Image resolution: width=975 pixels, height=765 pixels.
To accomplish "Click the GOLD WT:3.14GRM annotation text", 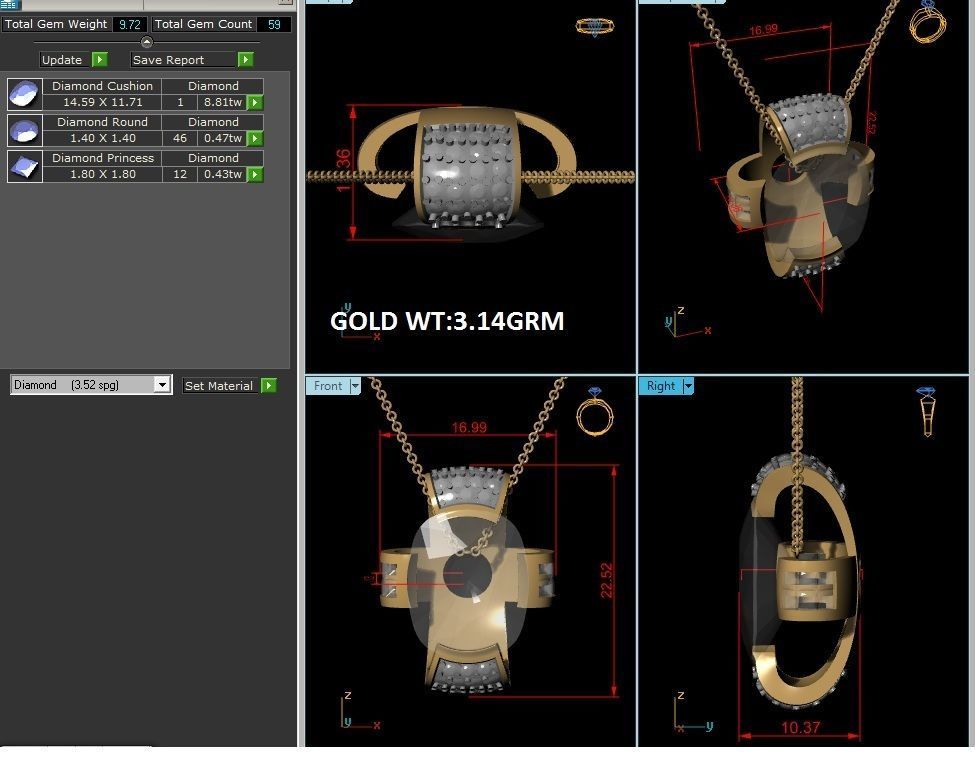I will click(447, 322).
